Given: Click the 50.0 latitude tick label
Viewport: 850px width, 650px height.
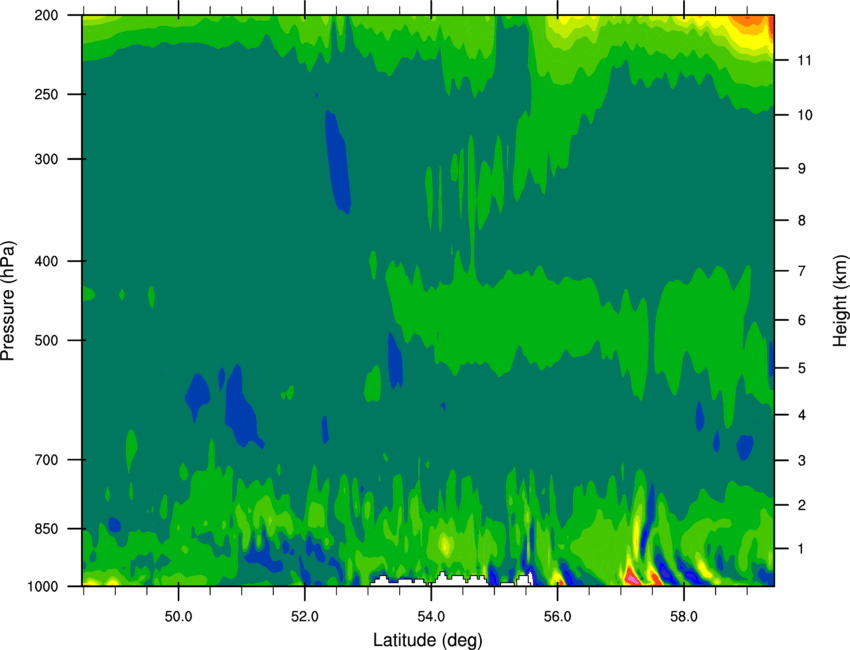Looking at the screenshot, I should point(178,616).
